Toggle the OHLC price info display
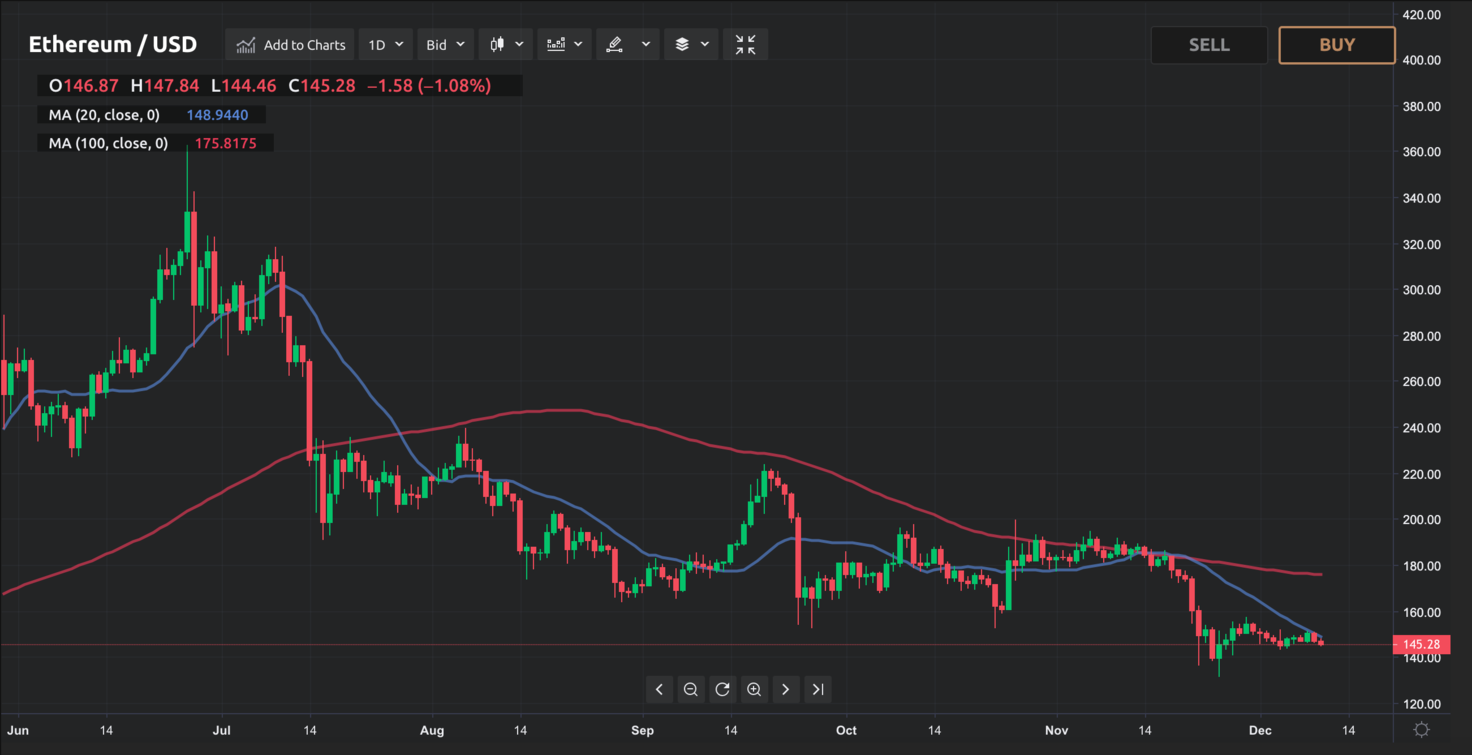1472x755 pixels. (270, 85)
